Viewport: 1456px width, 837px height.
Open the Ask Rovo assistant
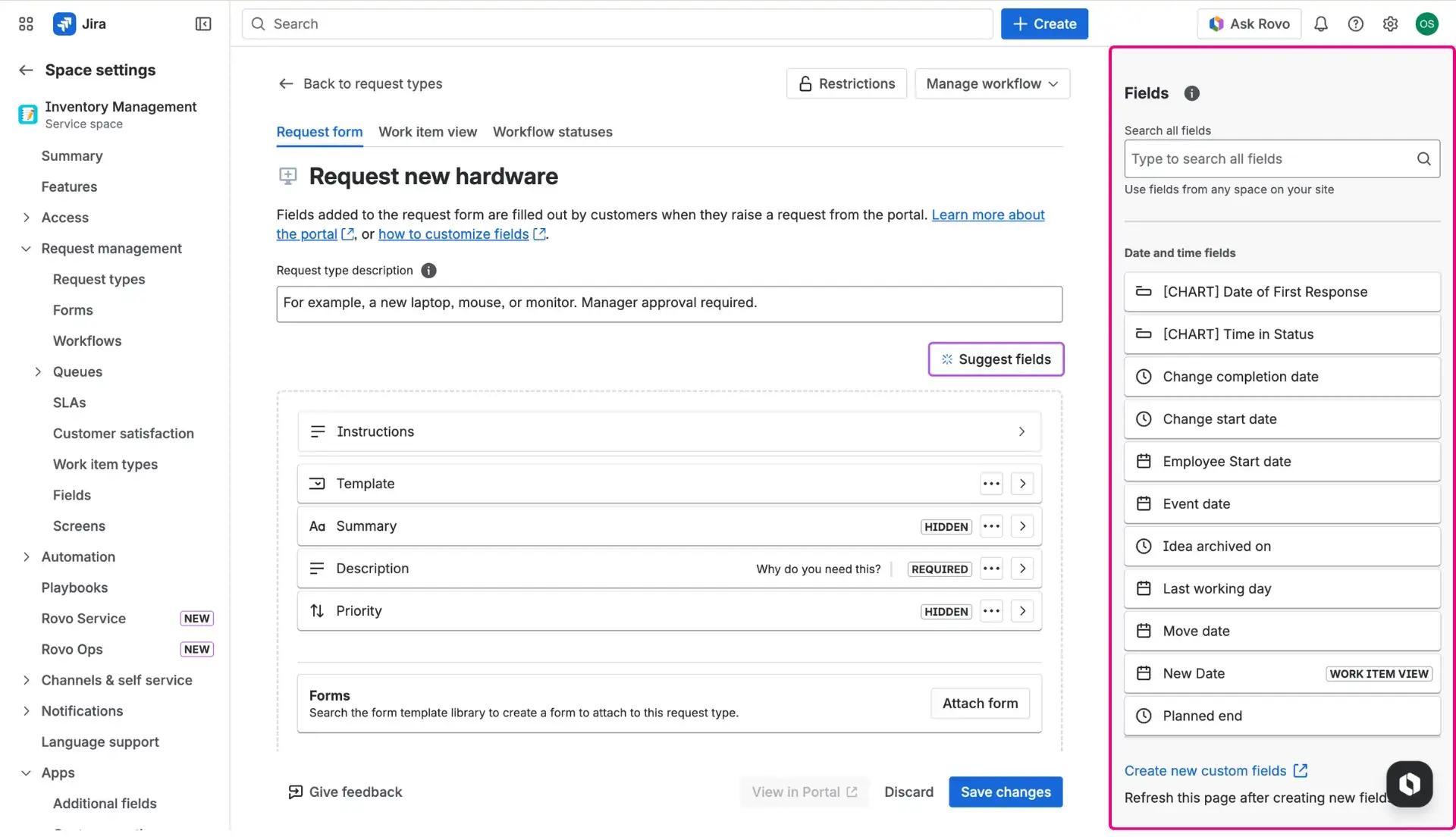(1248, 24)
